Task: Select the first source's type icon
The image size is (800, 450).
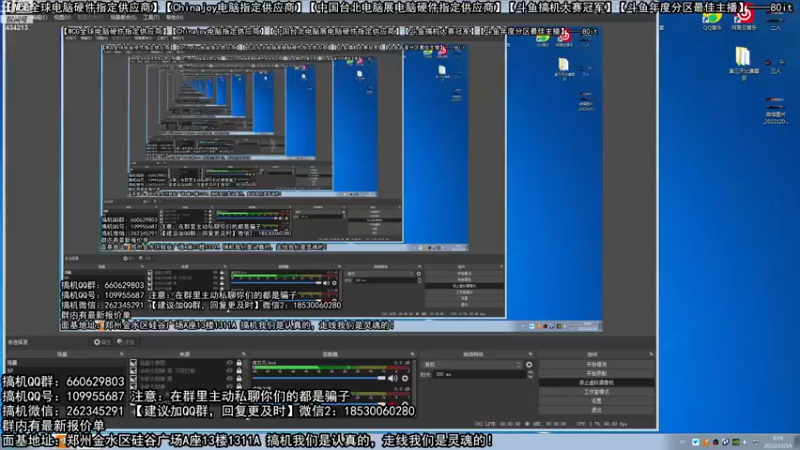Action: click(x=133, y=363)
